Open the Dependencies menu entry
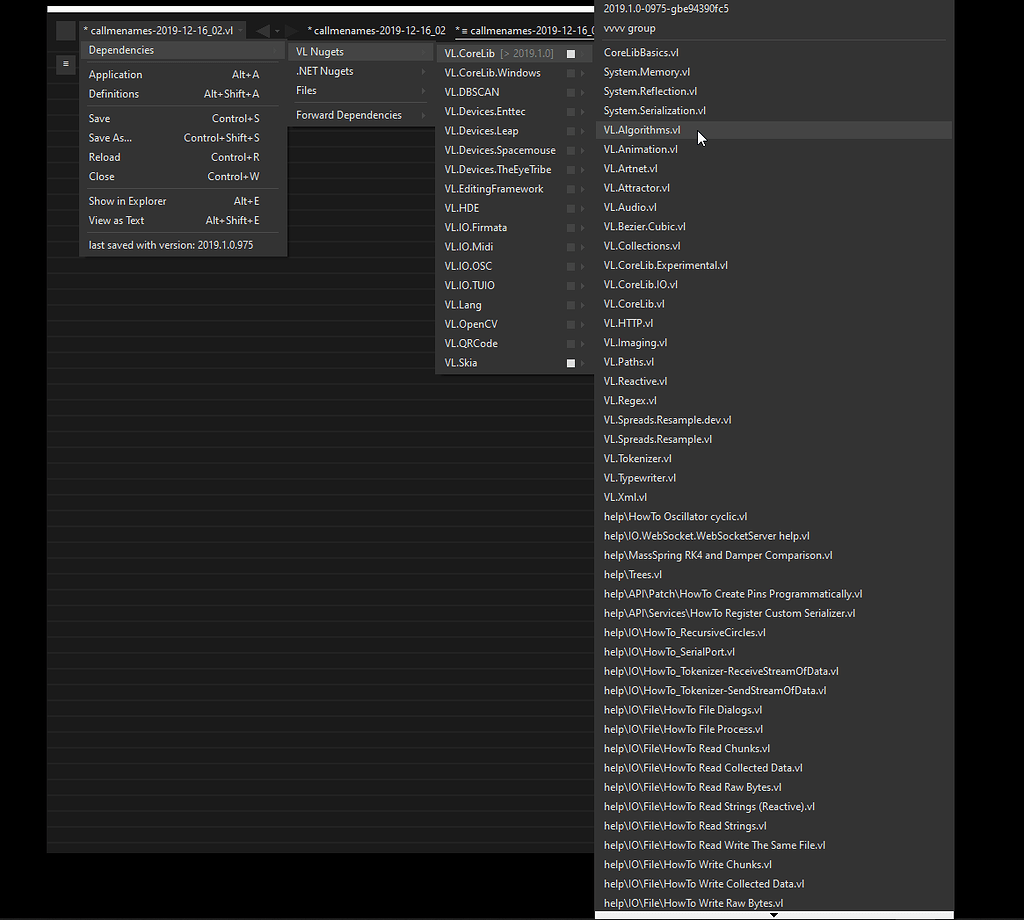The width and height of the screenshot is (1024, 920). point(120,49)
